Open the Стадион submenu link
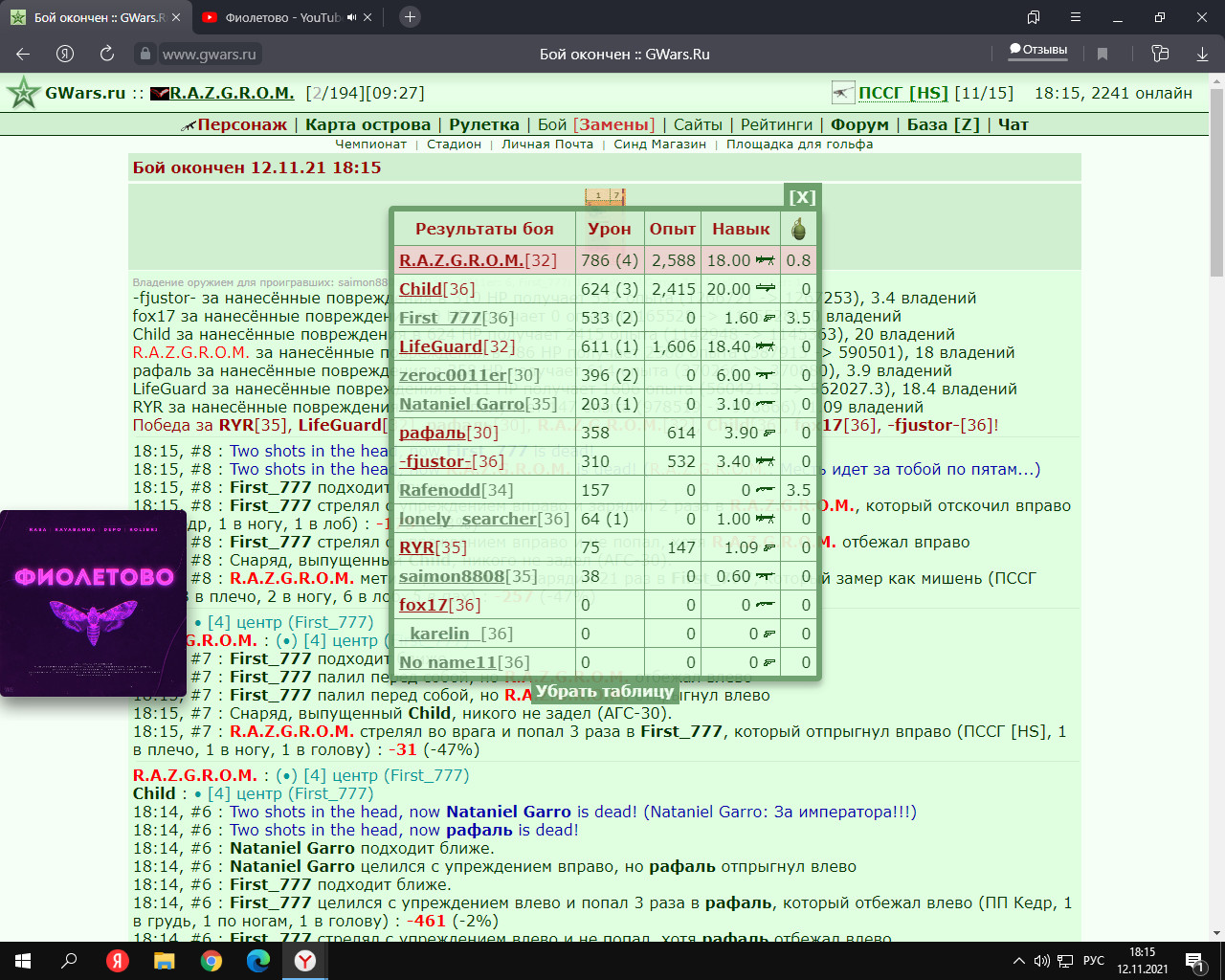 [454, 145]
